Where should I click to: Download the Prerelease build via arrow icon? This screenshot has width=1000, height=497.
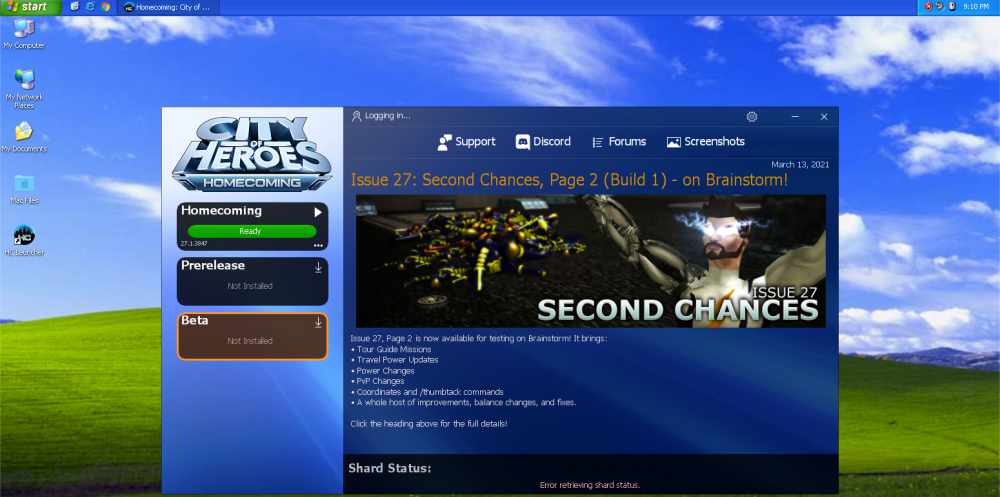318,267
